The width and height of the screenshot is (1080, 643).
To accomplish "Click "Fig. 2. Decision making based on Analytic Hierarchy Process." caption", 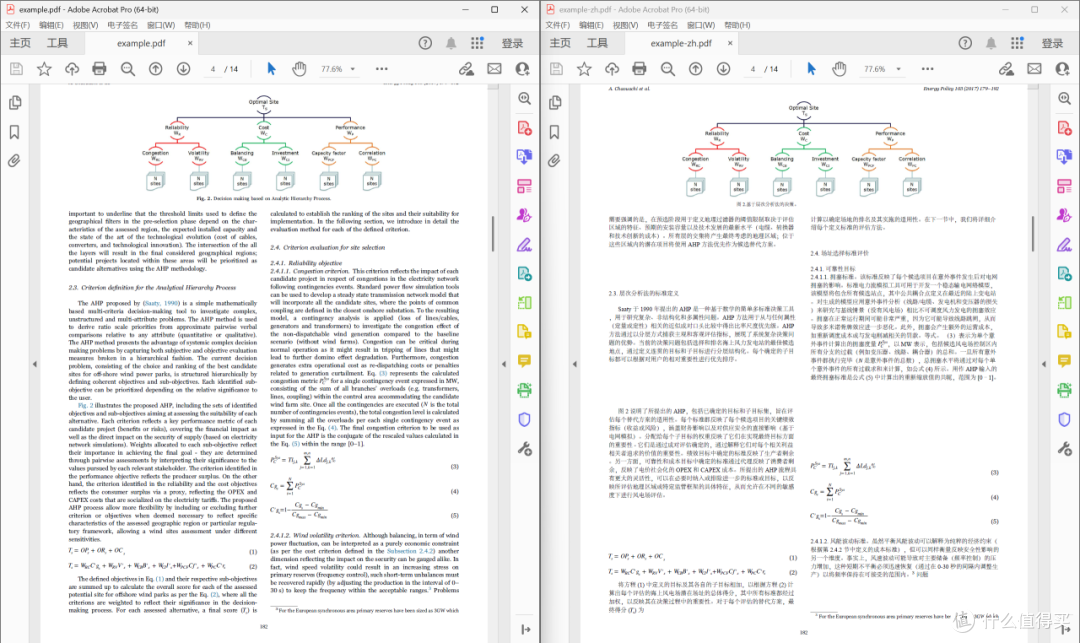I will [x=263, y=198].
